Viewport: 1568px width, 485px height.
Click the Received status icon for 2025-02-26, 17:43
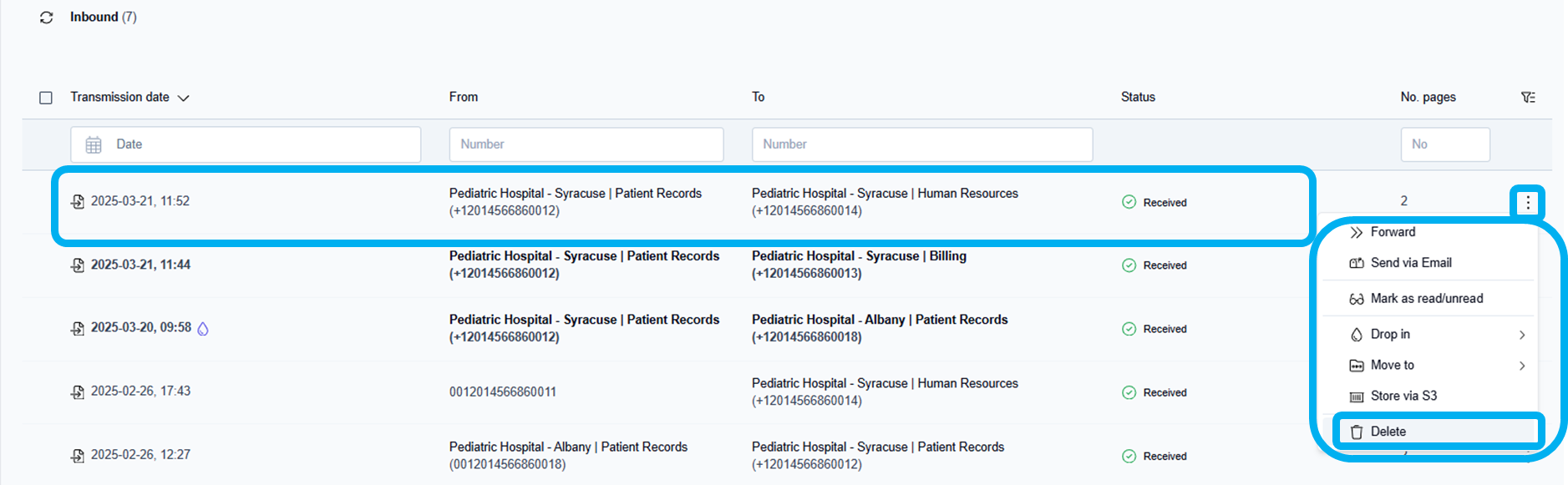click(x=1129, y=392)
